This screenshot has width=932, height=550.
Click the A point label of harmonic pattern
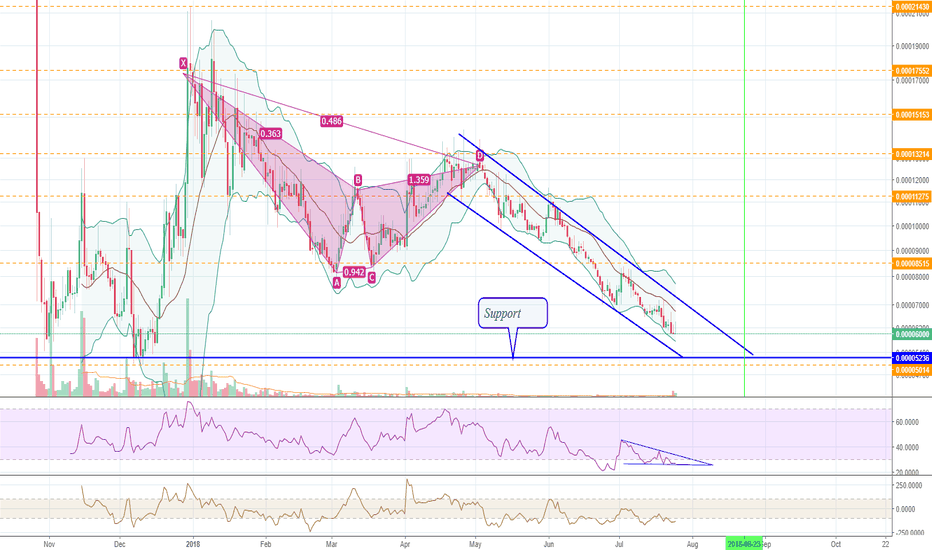tap(337, 283)
